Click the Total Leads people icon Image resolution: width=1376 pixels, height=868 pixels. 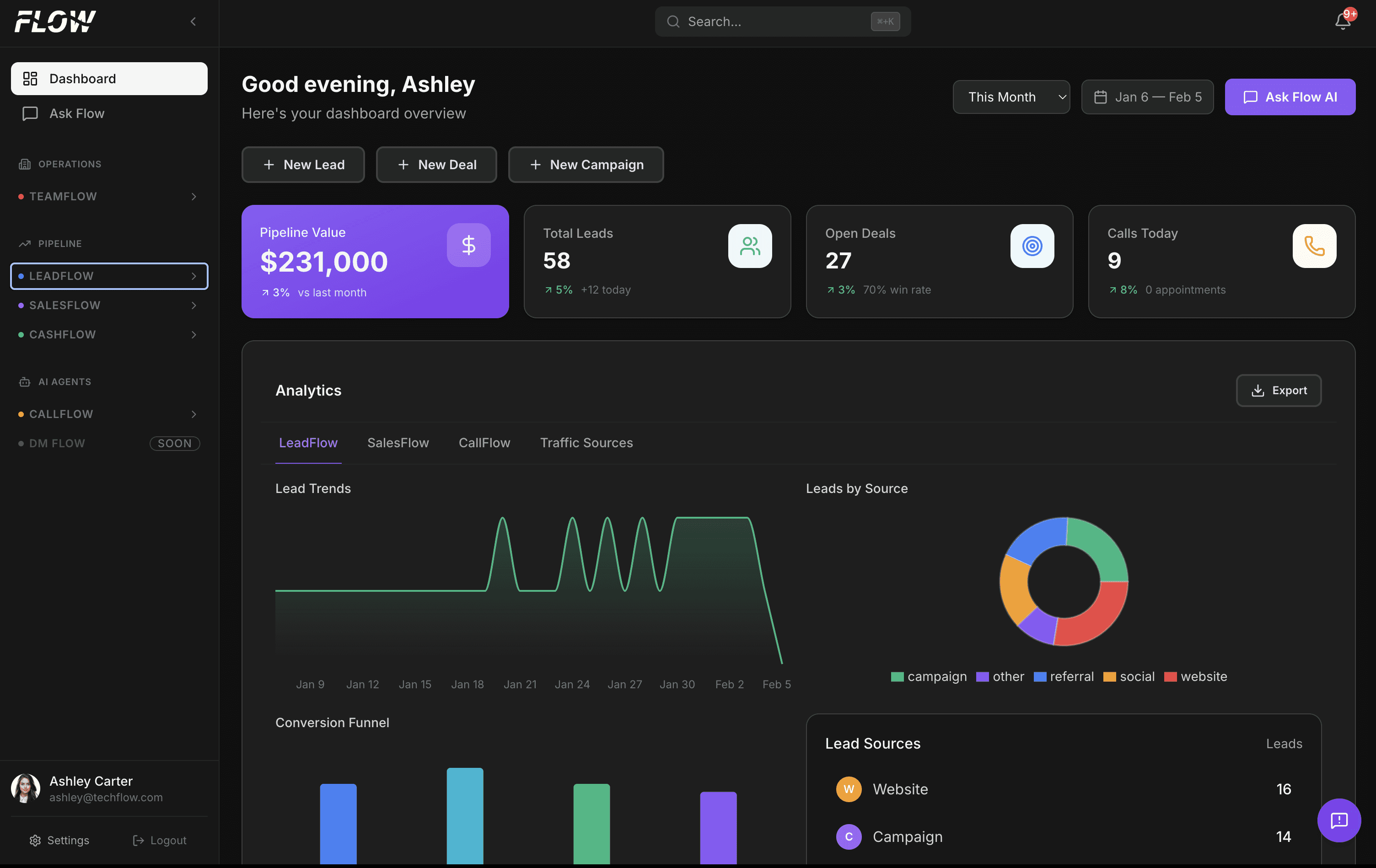coord(750,246)
